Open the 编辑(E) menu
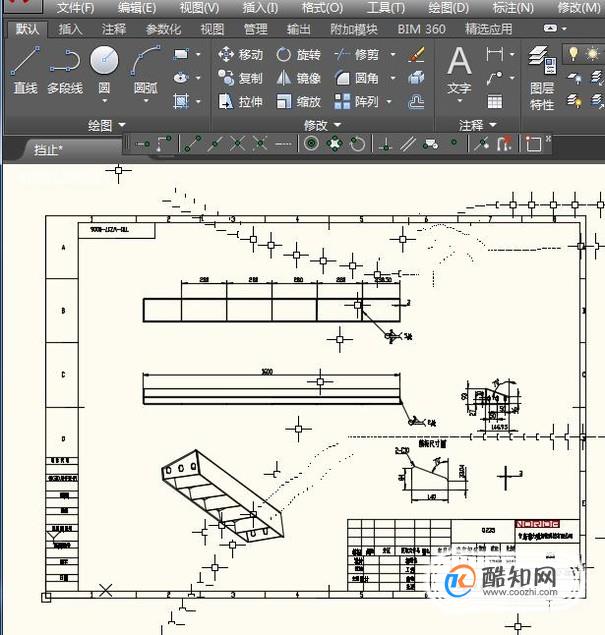 [137, 8]
